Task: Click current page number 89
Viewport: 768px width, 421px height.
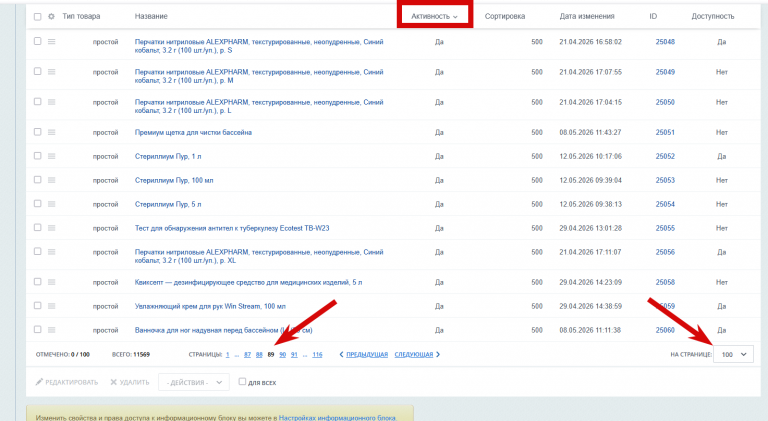Action: (x=271, y=354)
